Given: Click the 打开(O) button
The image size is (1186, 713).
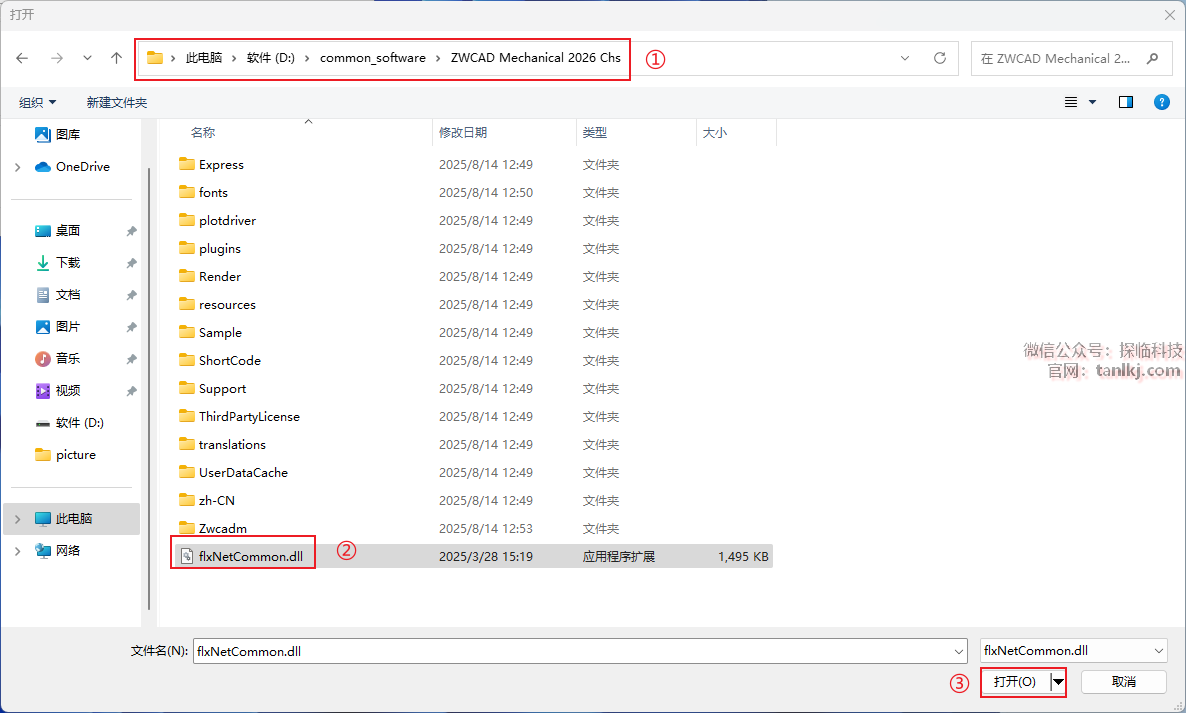Looking at the screenshot, I should (1015, 682).
